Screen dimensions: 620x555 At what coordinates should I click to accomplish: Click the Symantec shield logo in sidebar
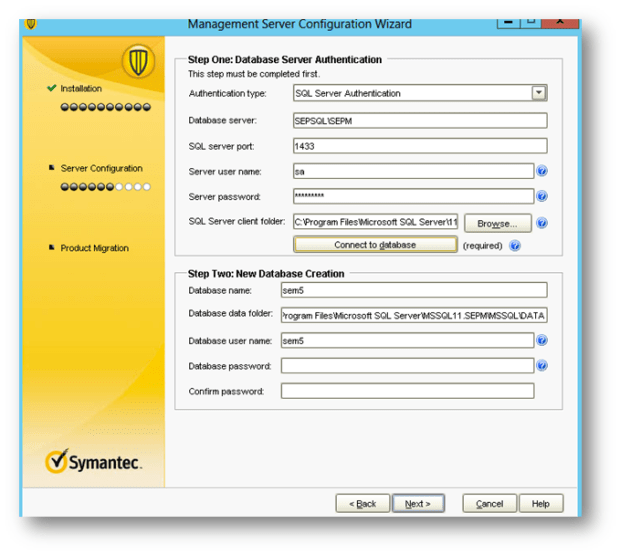point(137,62)
